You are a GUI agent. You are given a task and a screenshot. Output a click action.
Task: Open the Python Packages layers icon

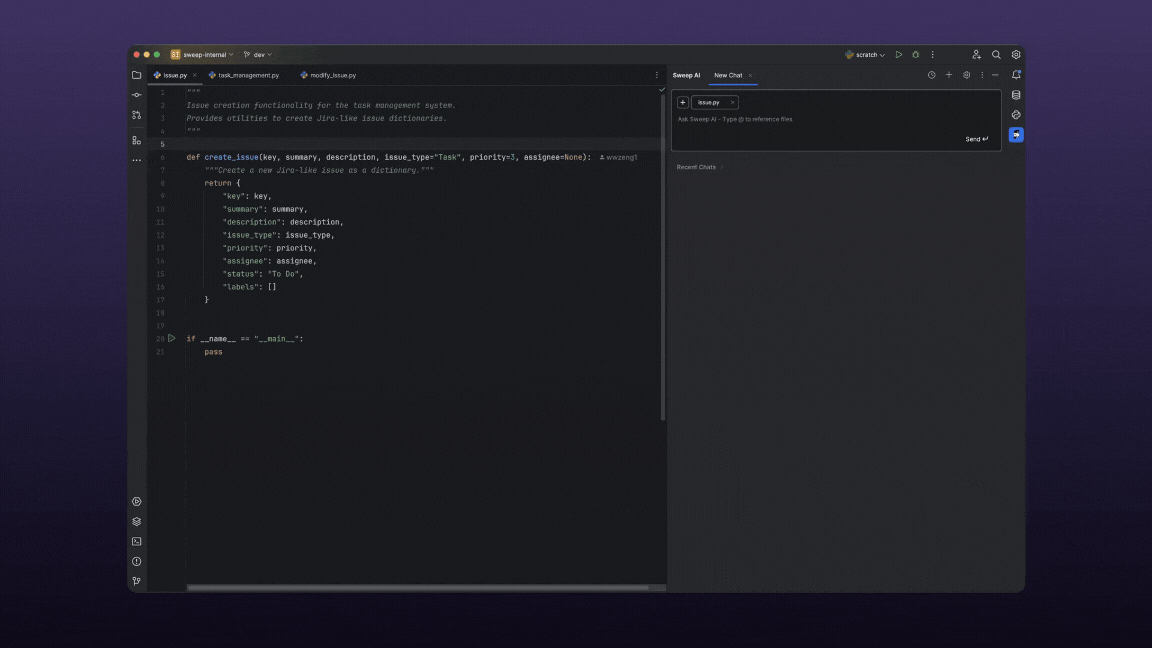click(x=137, y=522)
